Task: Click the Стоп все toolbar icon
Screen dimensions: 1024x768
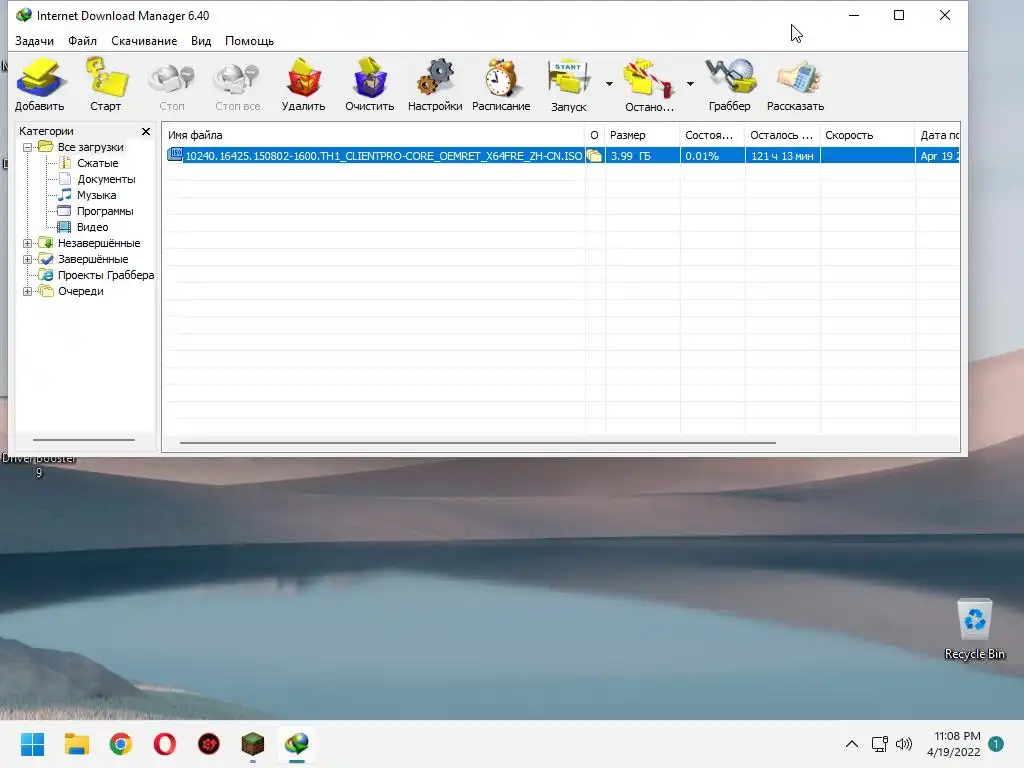Action: pos(237,84)
